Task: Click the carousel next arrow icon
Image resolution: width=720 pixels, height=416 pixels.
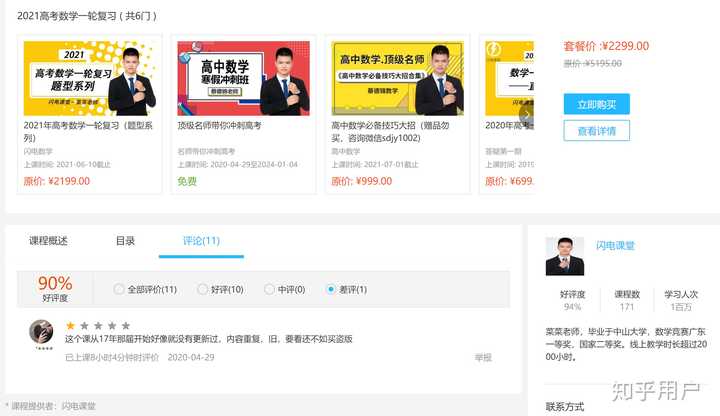Action: click(x=527, y=115)
